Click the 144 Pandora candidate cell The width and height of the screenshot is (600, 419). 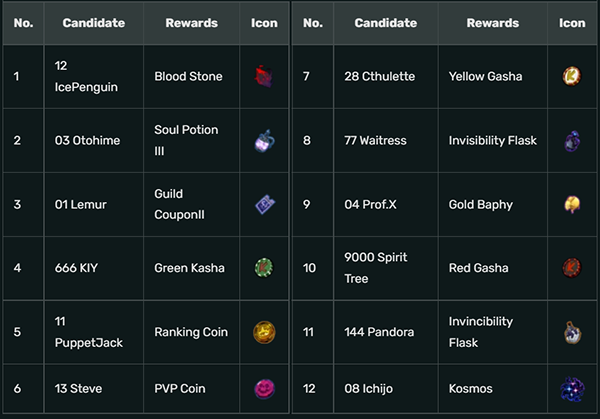coord(386,332)
